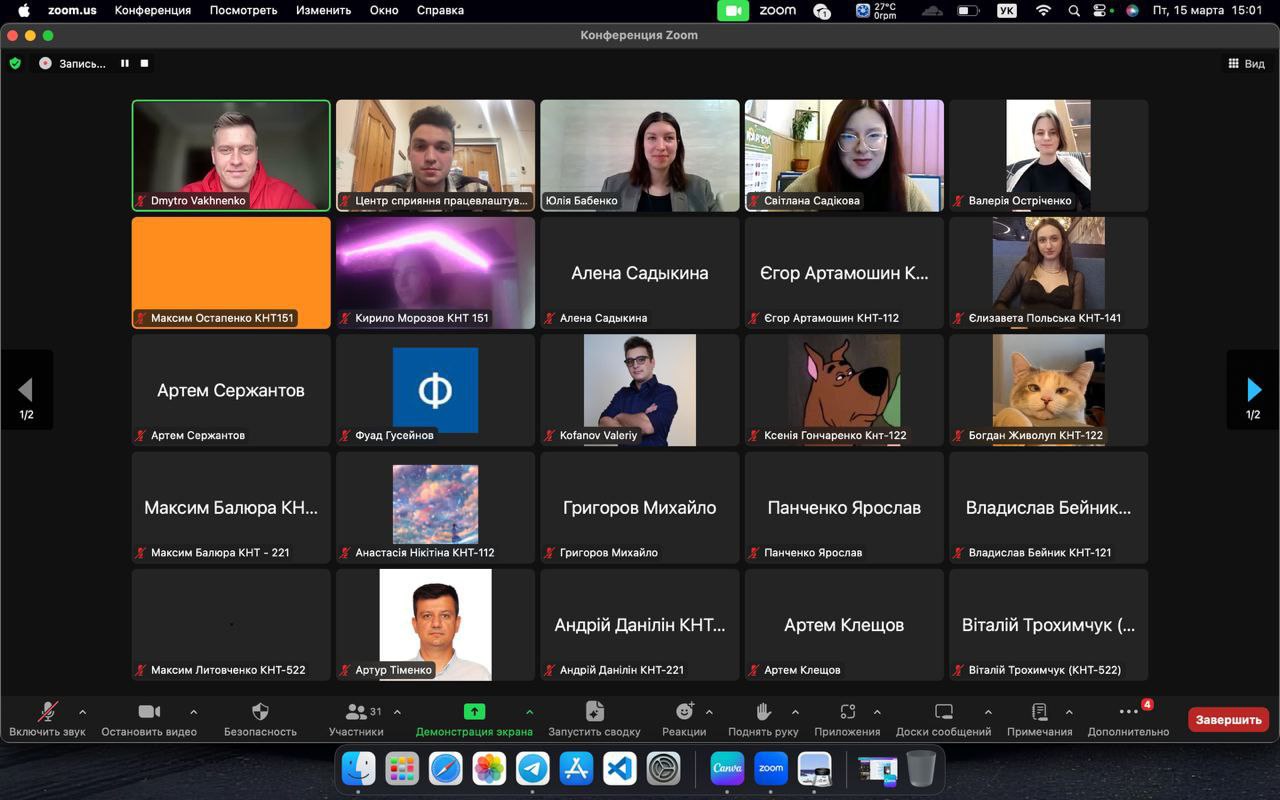1280x800 pixels.
Task: Expand video options arrow beside camera
Action: 193,712
